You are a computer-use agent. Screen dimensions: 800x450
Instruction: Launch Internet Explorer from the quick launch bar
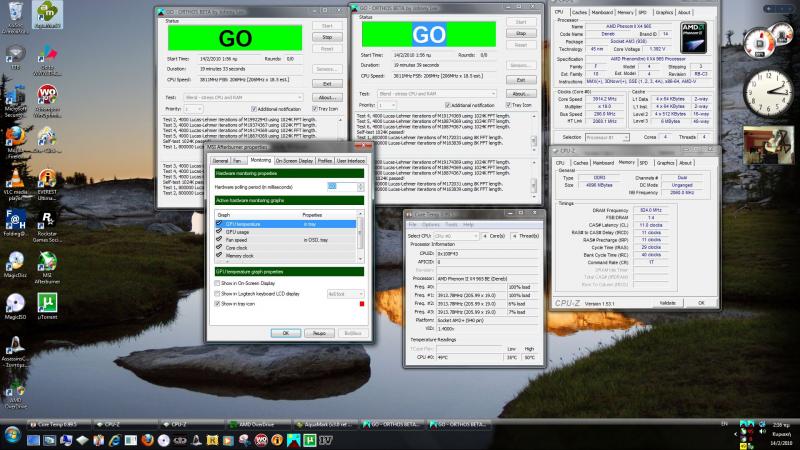[115, 440]
